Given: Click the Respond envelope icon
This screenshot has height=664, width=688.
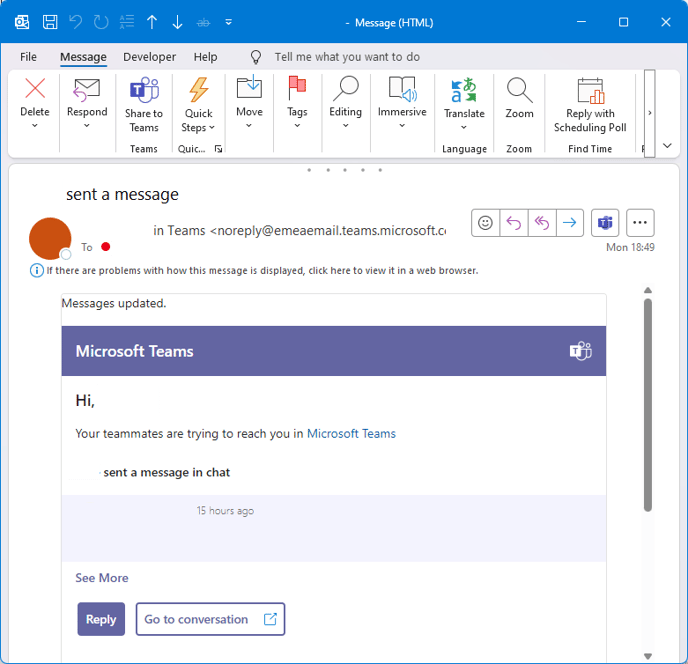Looking at the screenshot, I should pyautogui.click(x=86, y=90).
